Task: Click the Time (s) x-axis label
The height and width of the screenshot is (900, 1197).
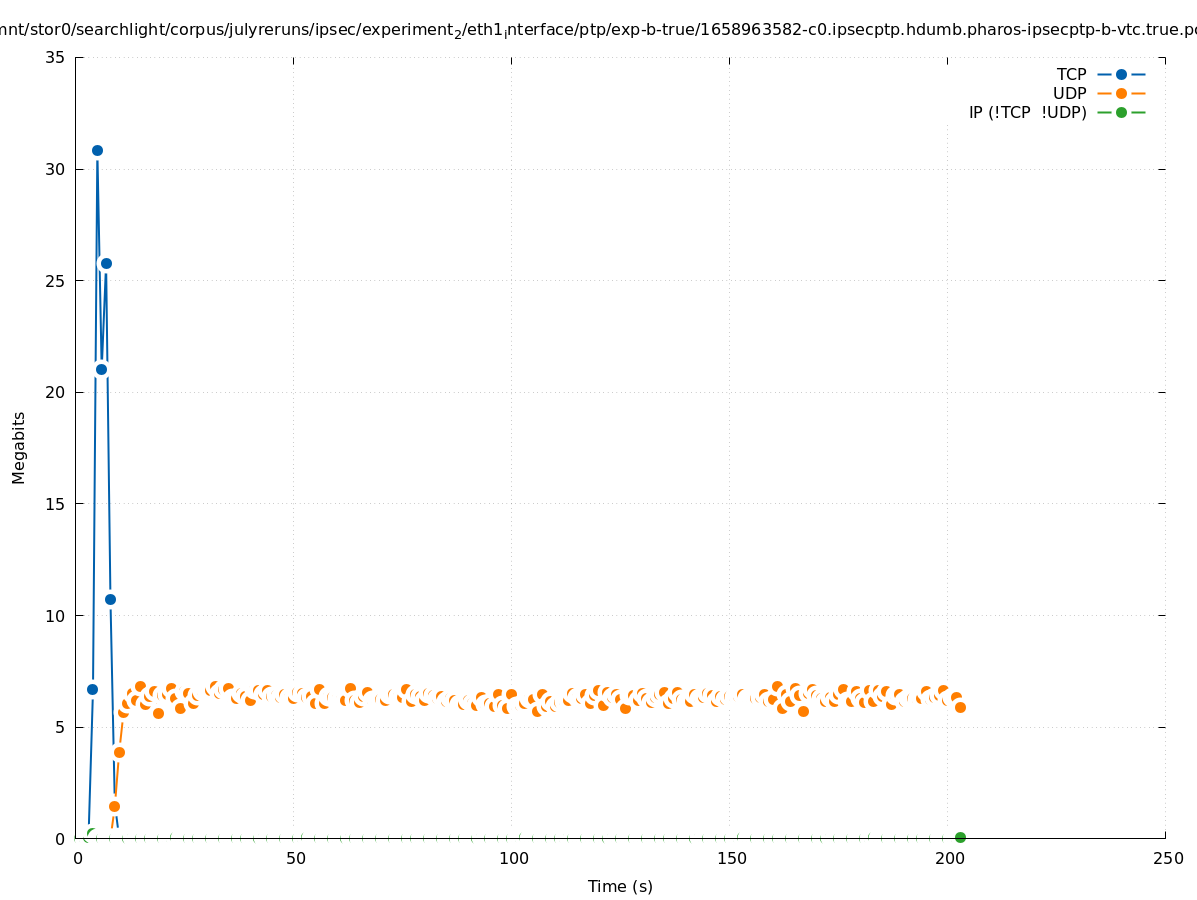Action: 620,886
